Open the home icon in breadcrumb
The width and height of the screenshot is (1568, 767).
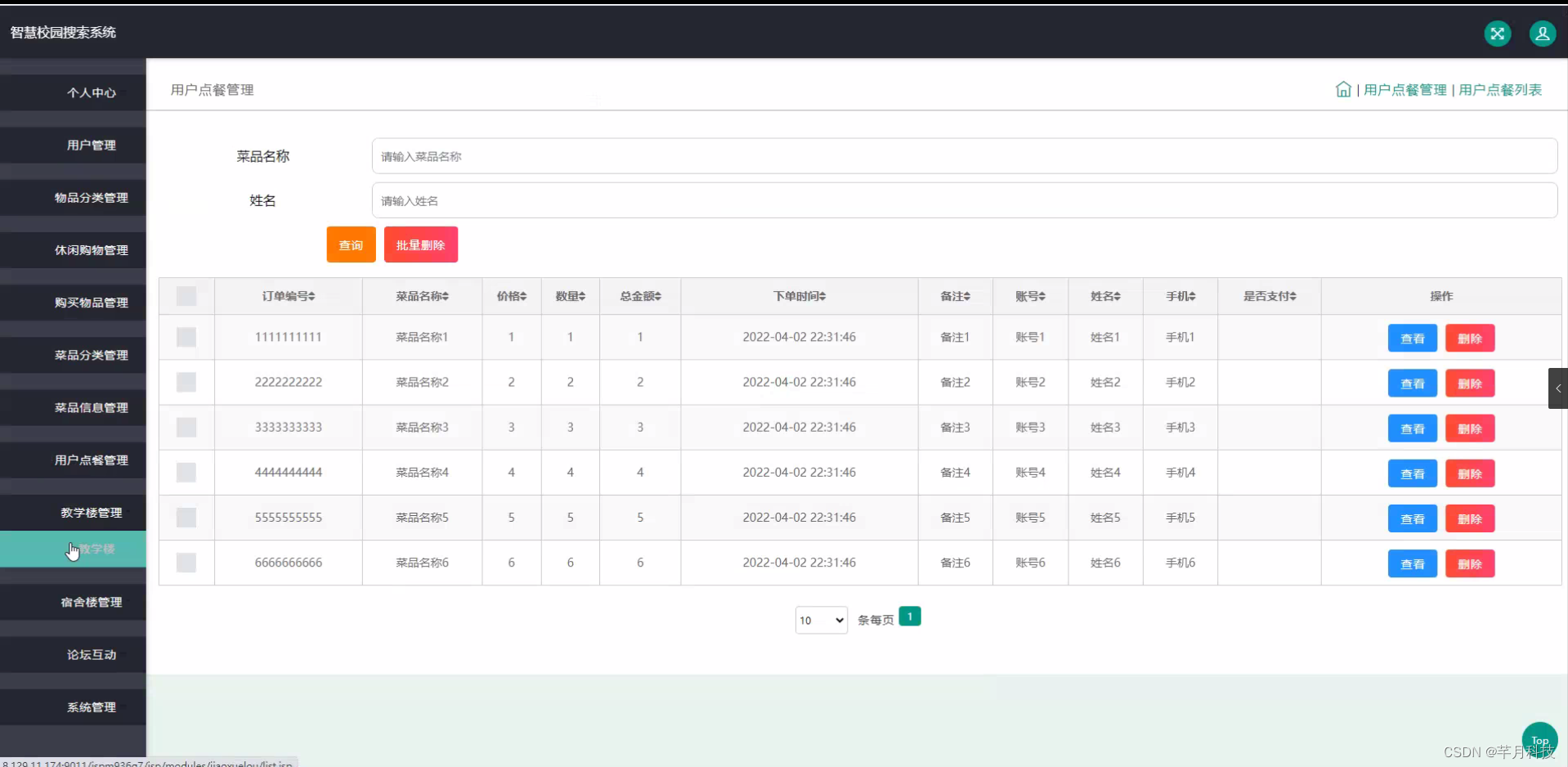(x=1343, y=89)
